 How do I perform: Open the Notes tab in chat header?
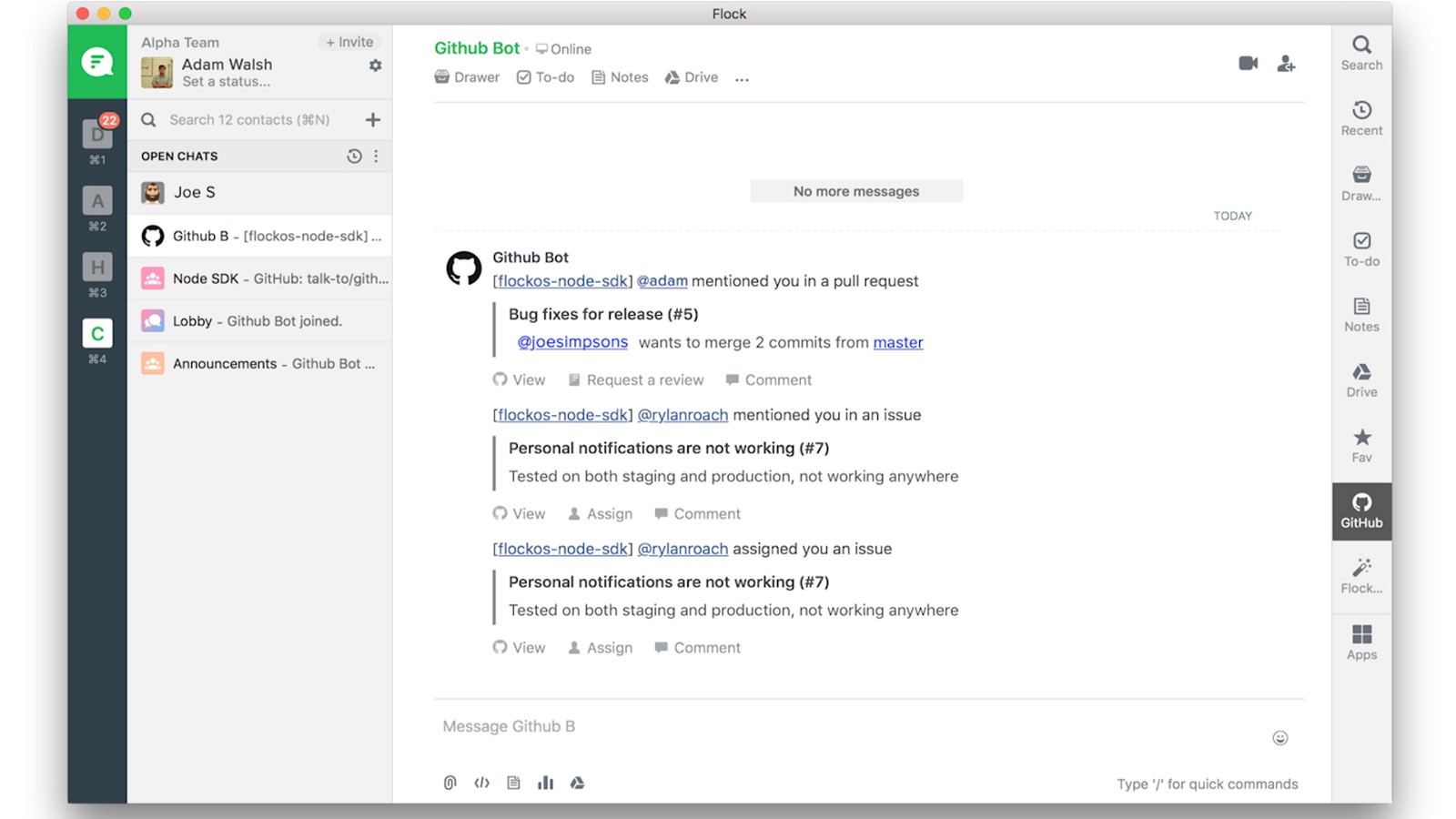(620, 77)
